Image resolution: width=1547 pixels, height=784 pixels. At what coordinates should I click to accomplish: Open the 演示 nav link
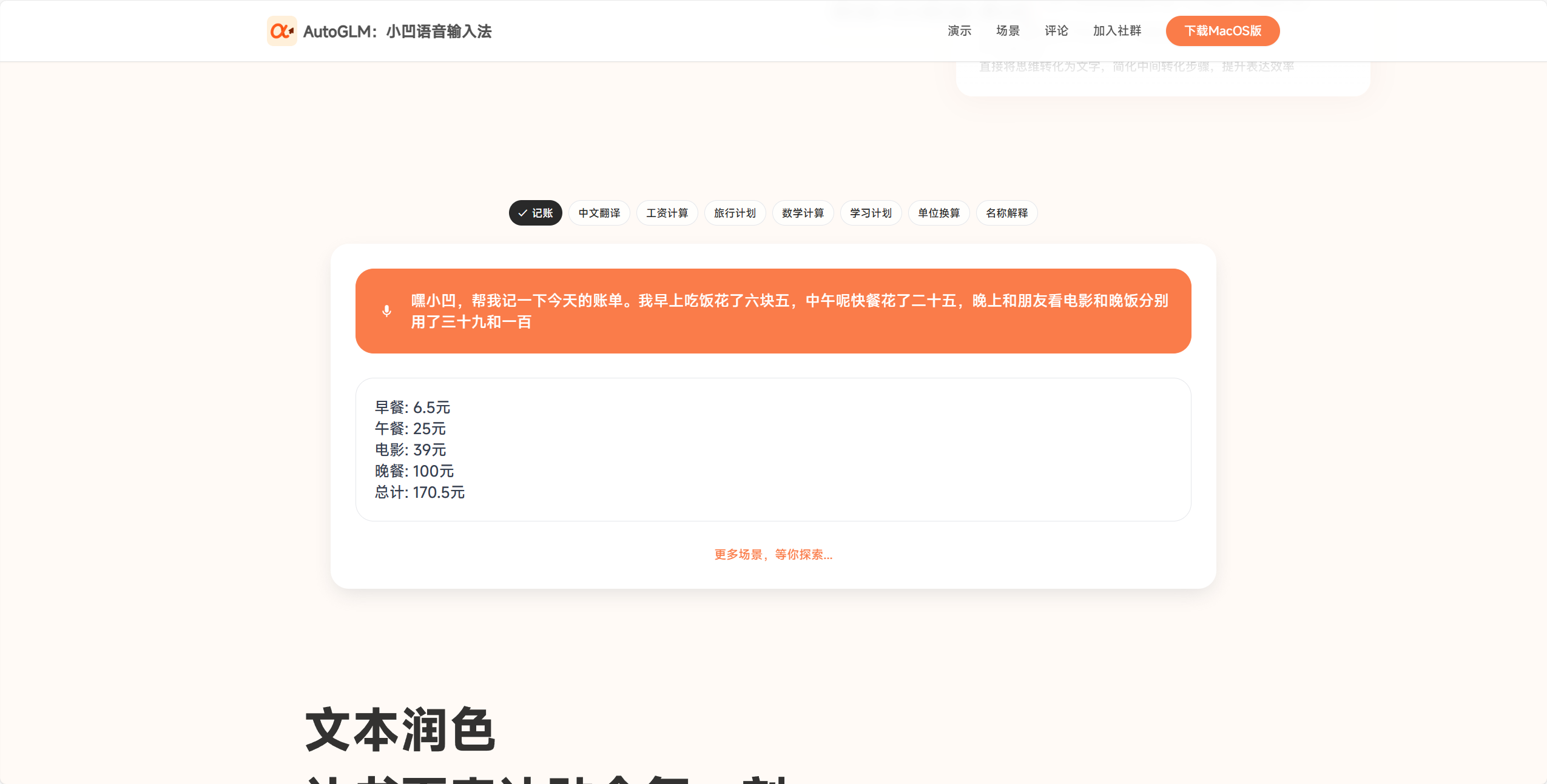[959, 31]
